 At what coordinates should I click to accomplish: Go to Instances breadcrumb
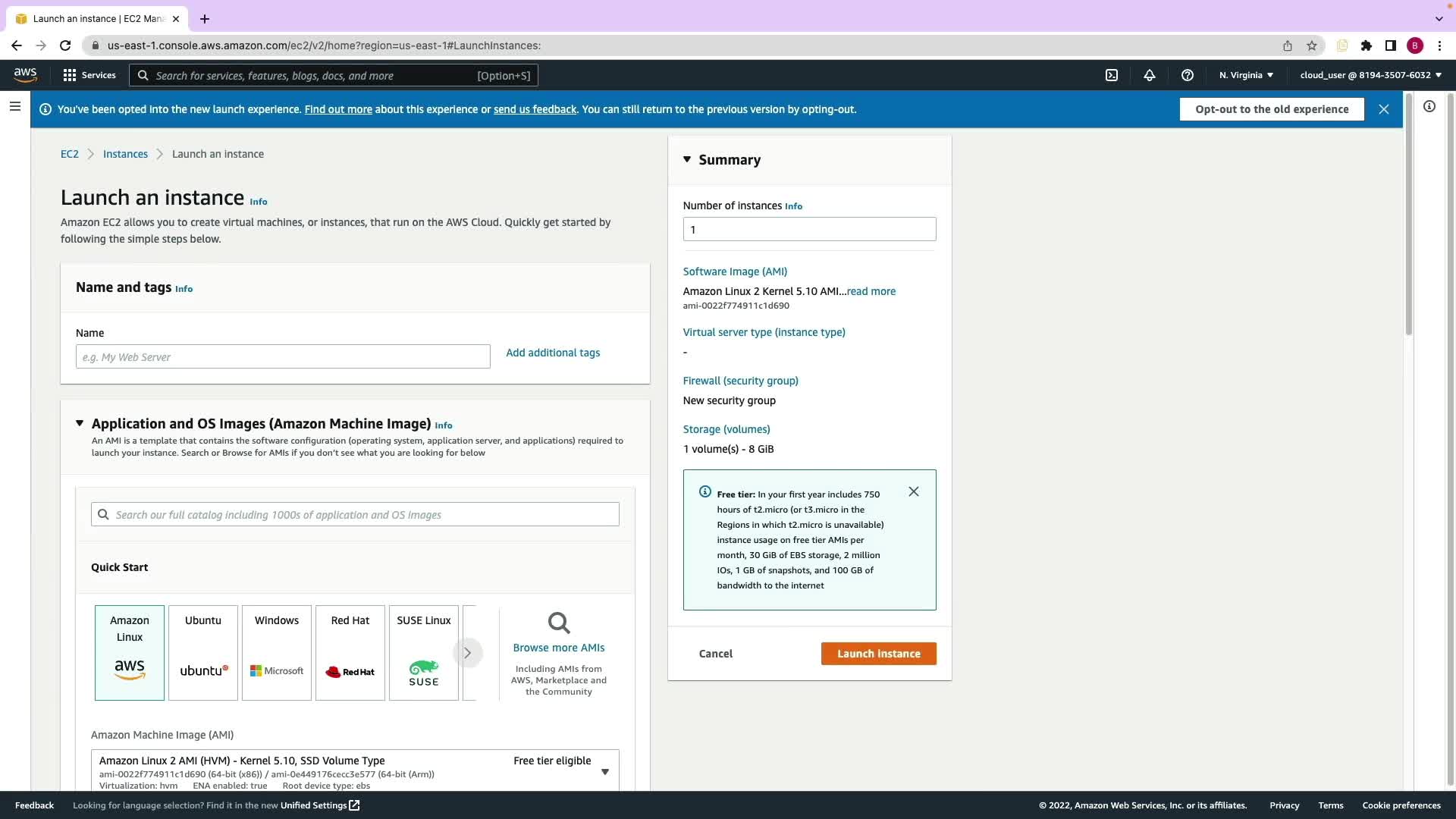click(125, 154)
